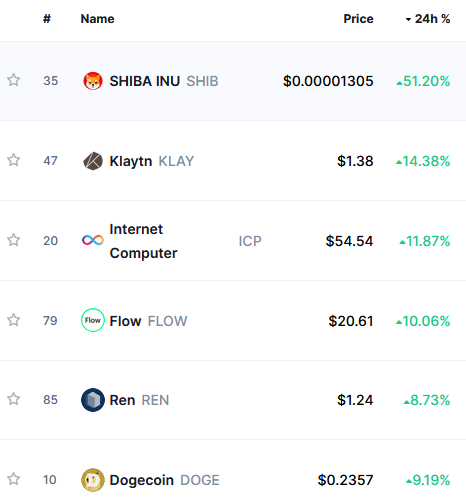This screenshot has width=466, height=504.
Task: Click the Dogecoin coin logo
Action: pos(93,480)
